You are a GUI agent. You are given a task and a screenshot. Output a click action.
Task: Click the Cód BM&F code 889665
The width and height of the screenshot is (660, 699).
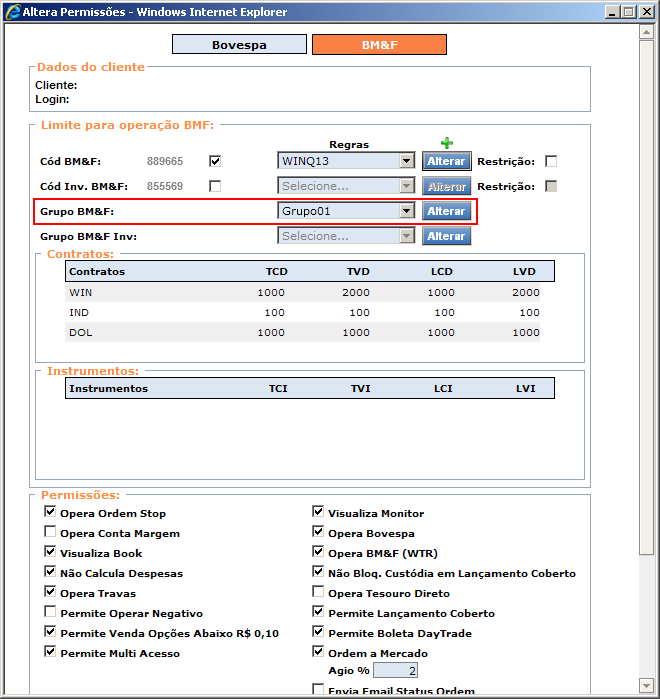point(165,161)
